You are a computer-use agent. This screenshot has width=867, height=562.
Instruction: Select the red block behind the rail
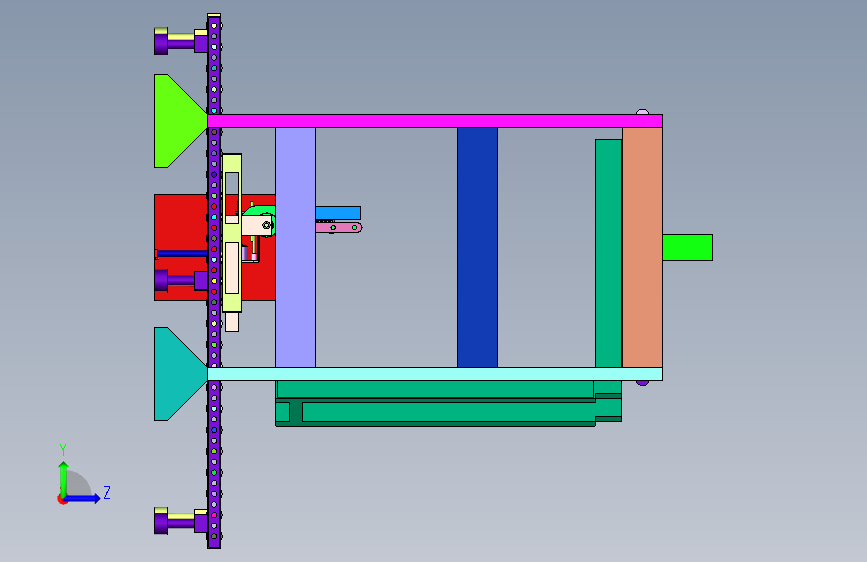pos(181,221)
